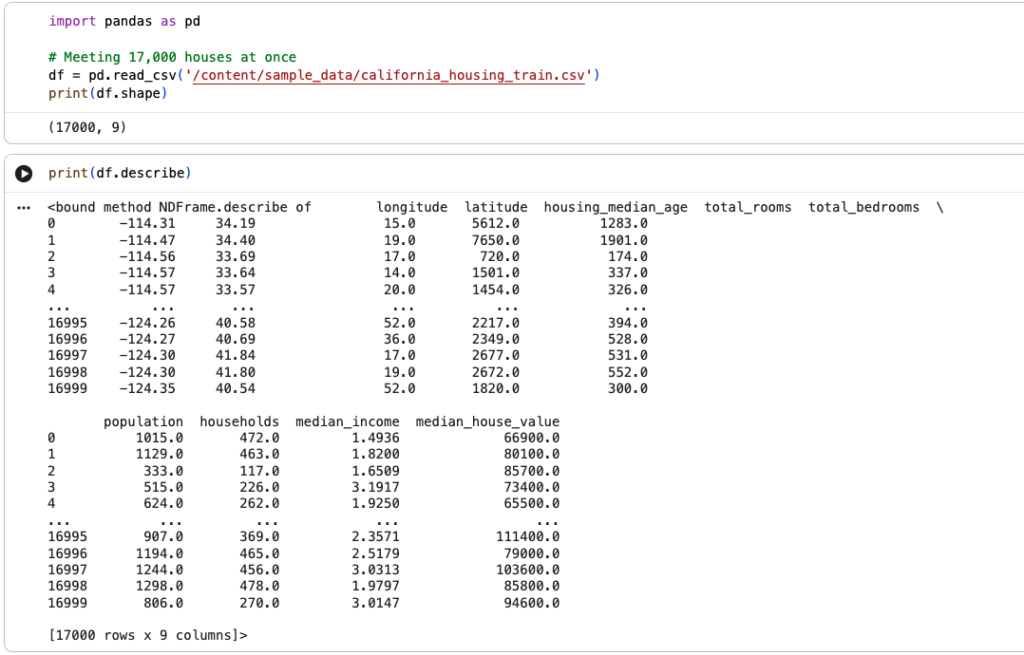
Task: Select the median income 3.1917
Action: [x=376, y=488]
